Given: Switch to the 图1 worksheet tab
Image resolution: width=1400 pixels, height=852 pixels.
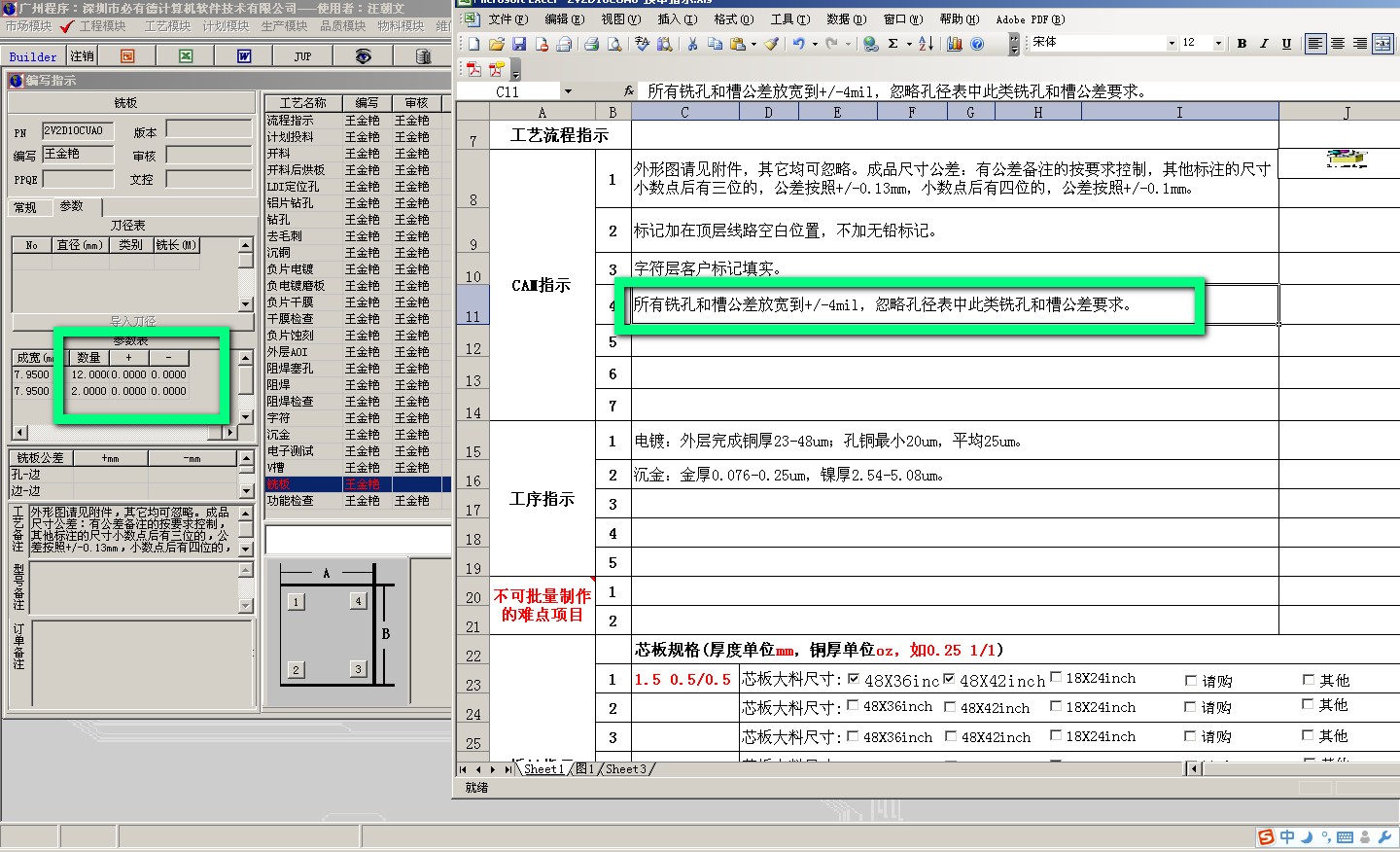Looking at the screenshot, I should [584, 769].
